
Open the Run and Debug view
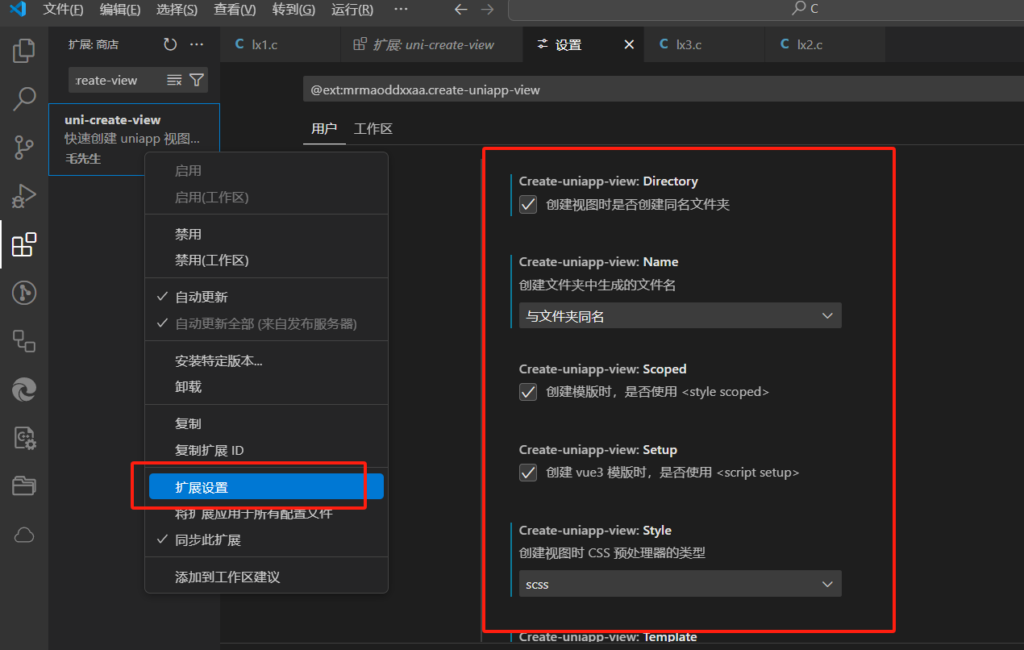point(24,196)
